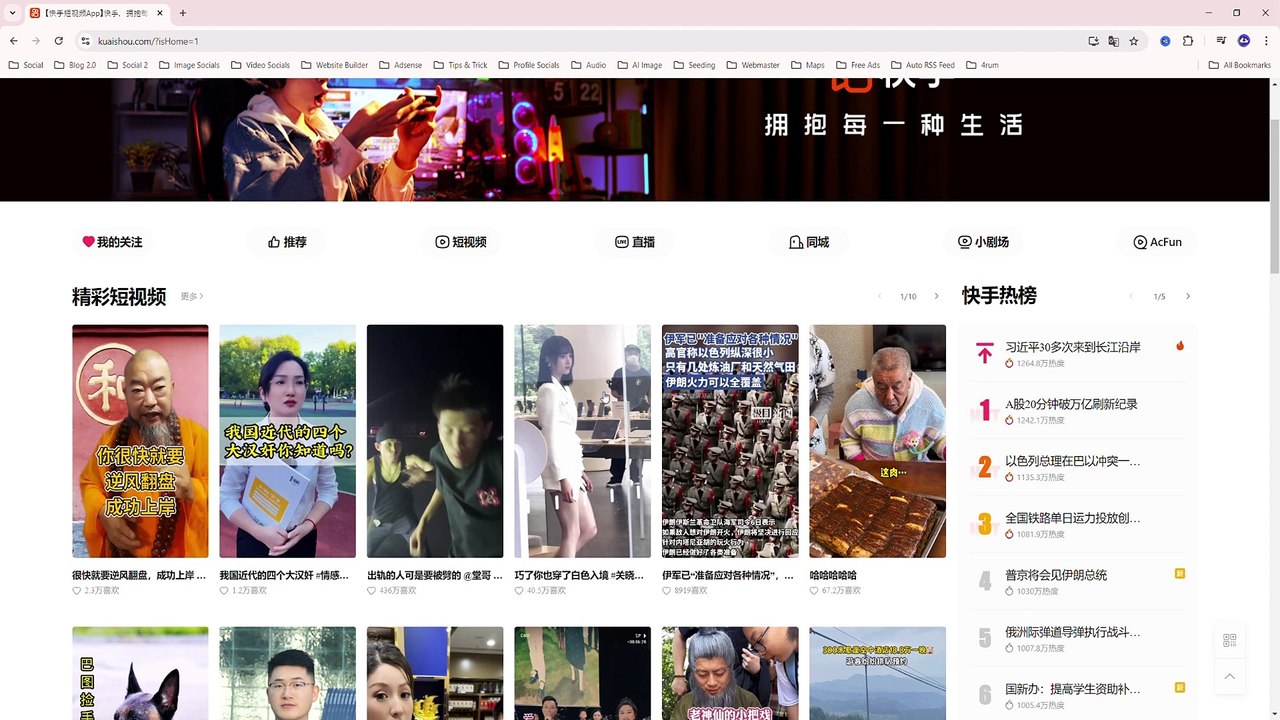1280x720 pixels.
Task: Open the Tips & Trick bookmark folder
Action: [x=460, y=65]
